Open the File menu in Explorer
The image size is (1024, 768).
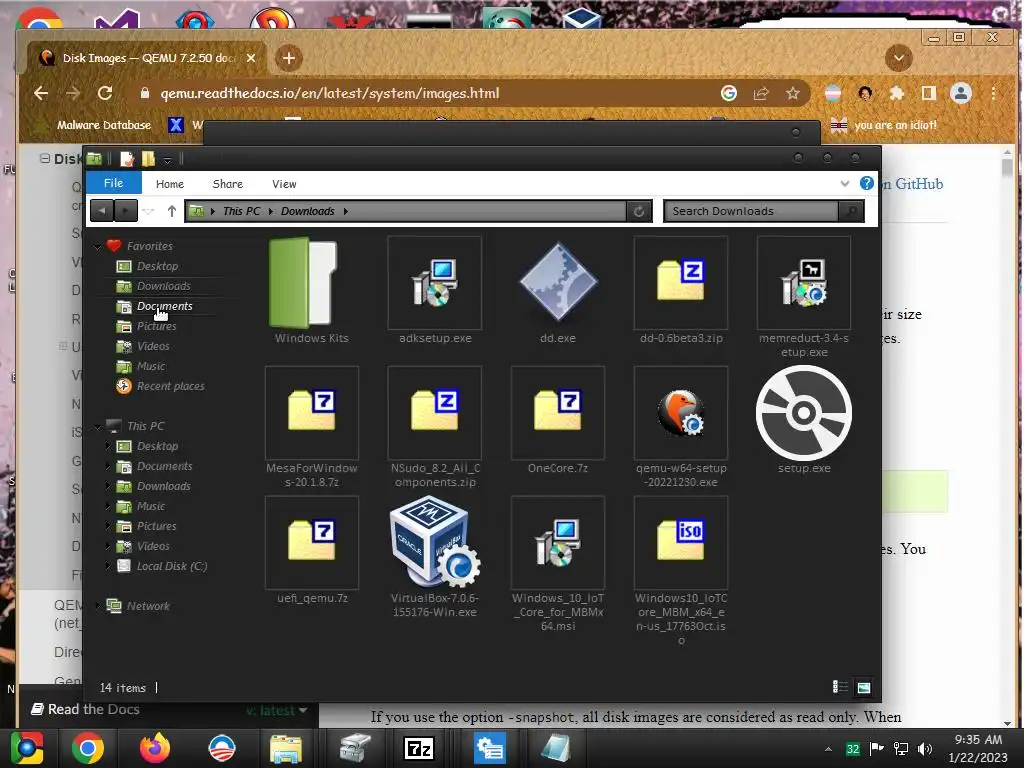click(114, 183)
